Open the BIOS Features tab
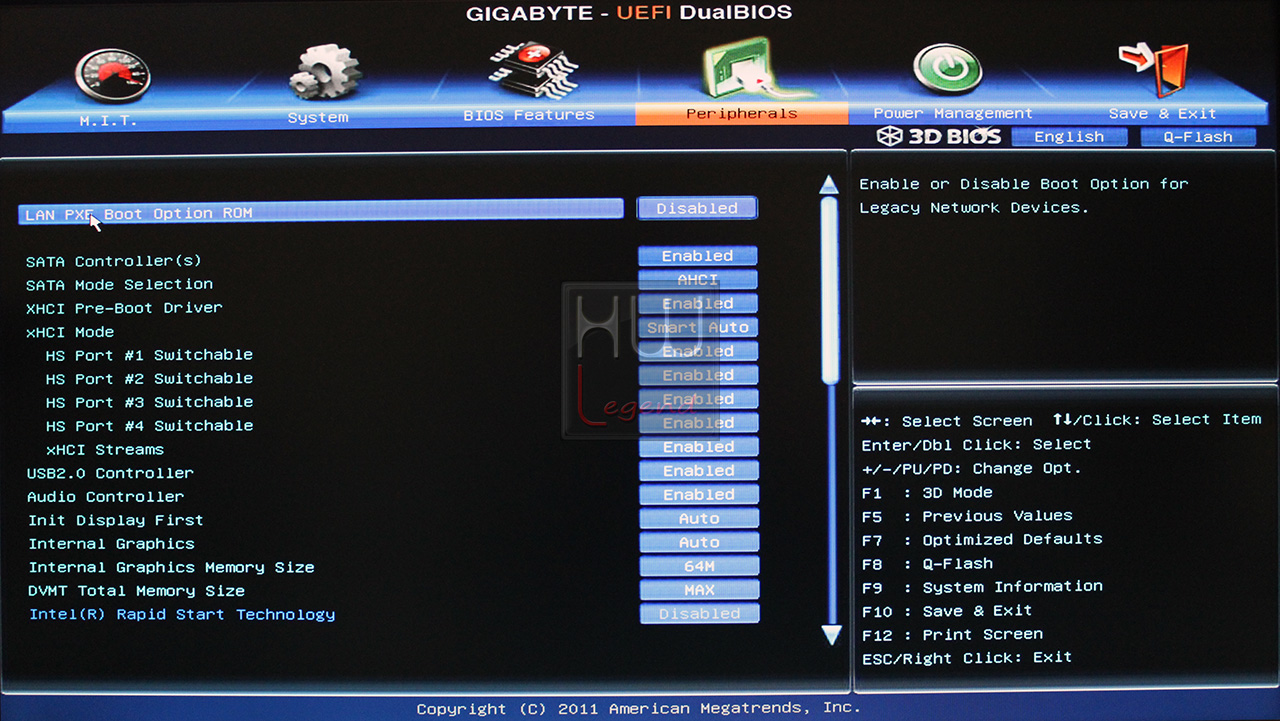The height and width of the screenshot is (721, 1280). tap(529, 115)
